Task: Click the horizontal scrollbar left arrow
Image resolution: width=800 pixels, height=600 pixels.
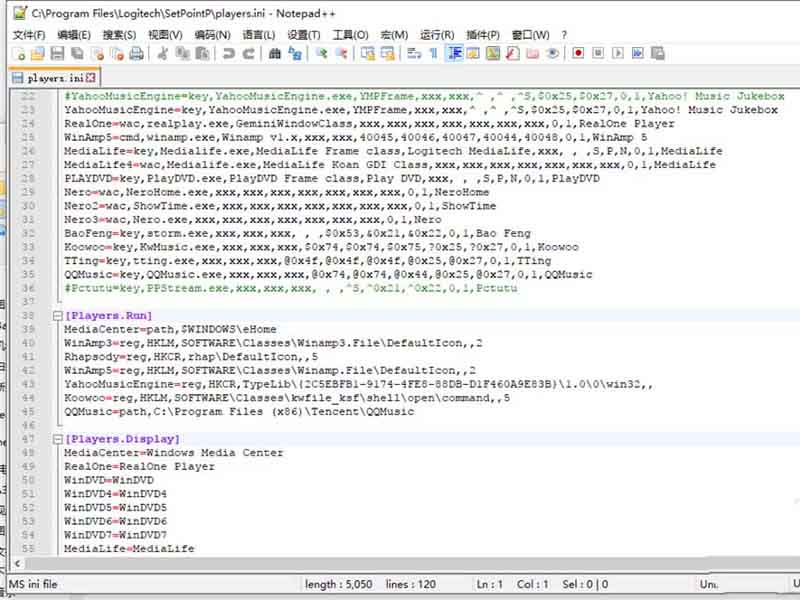Action: 17,563
